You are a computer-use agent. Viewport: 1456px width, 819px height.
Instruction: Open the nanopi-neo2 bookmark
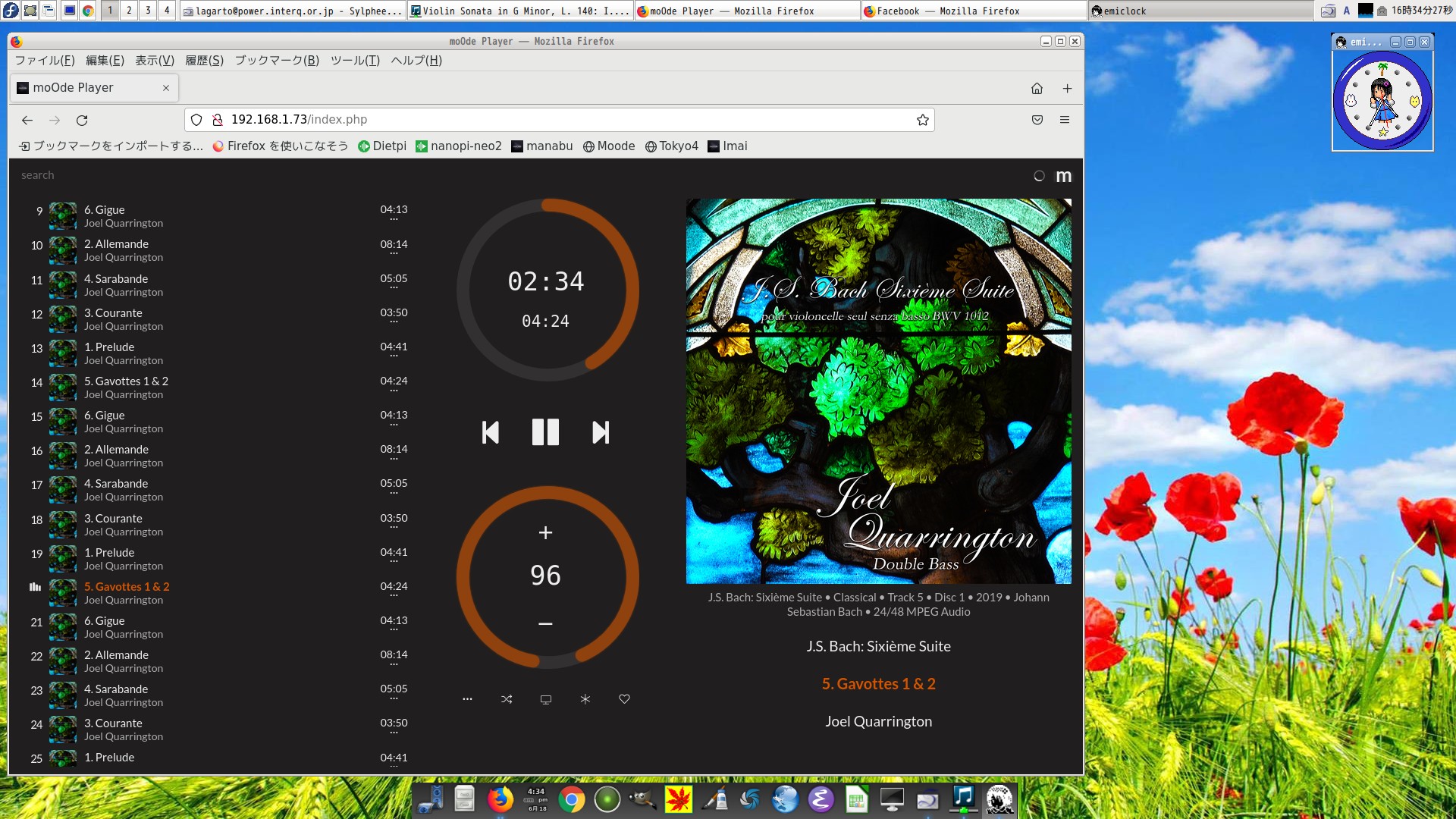458,146
